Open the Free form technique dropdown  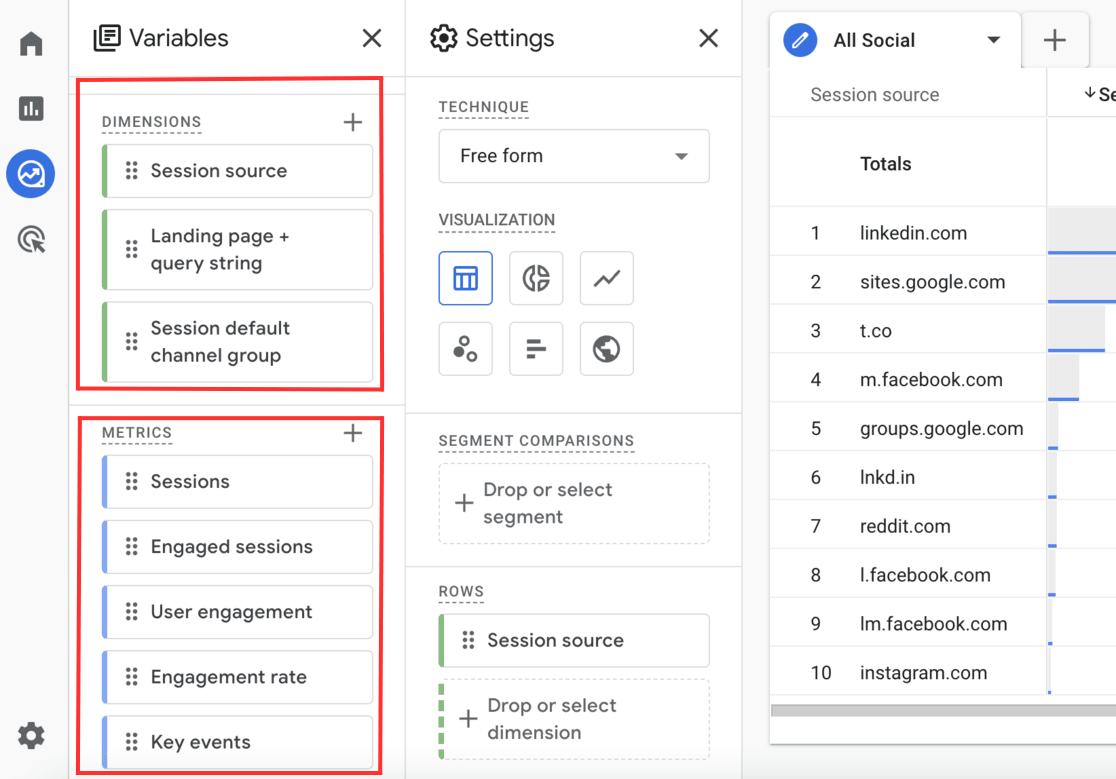coord(574,156)
